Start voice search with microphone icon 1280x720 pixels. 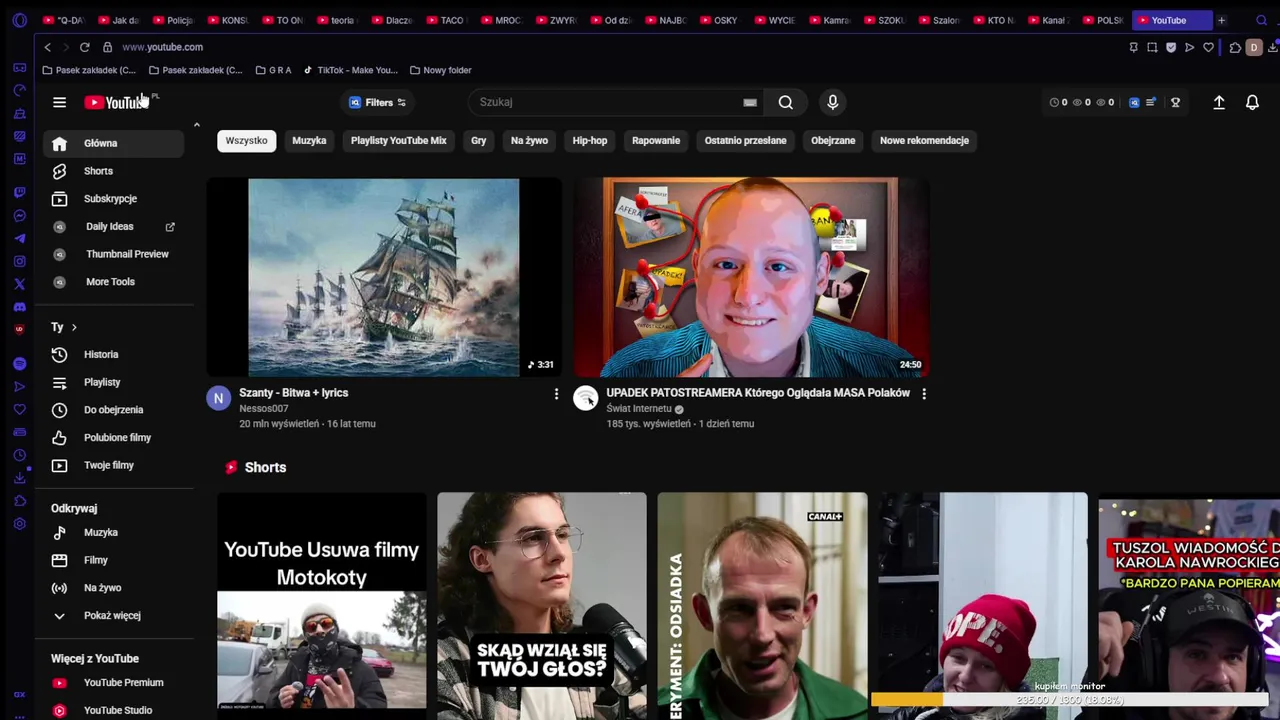pyautogui.click(x=832, y=102)
